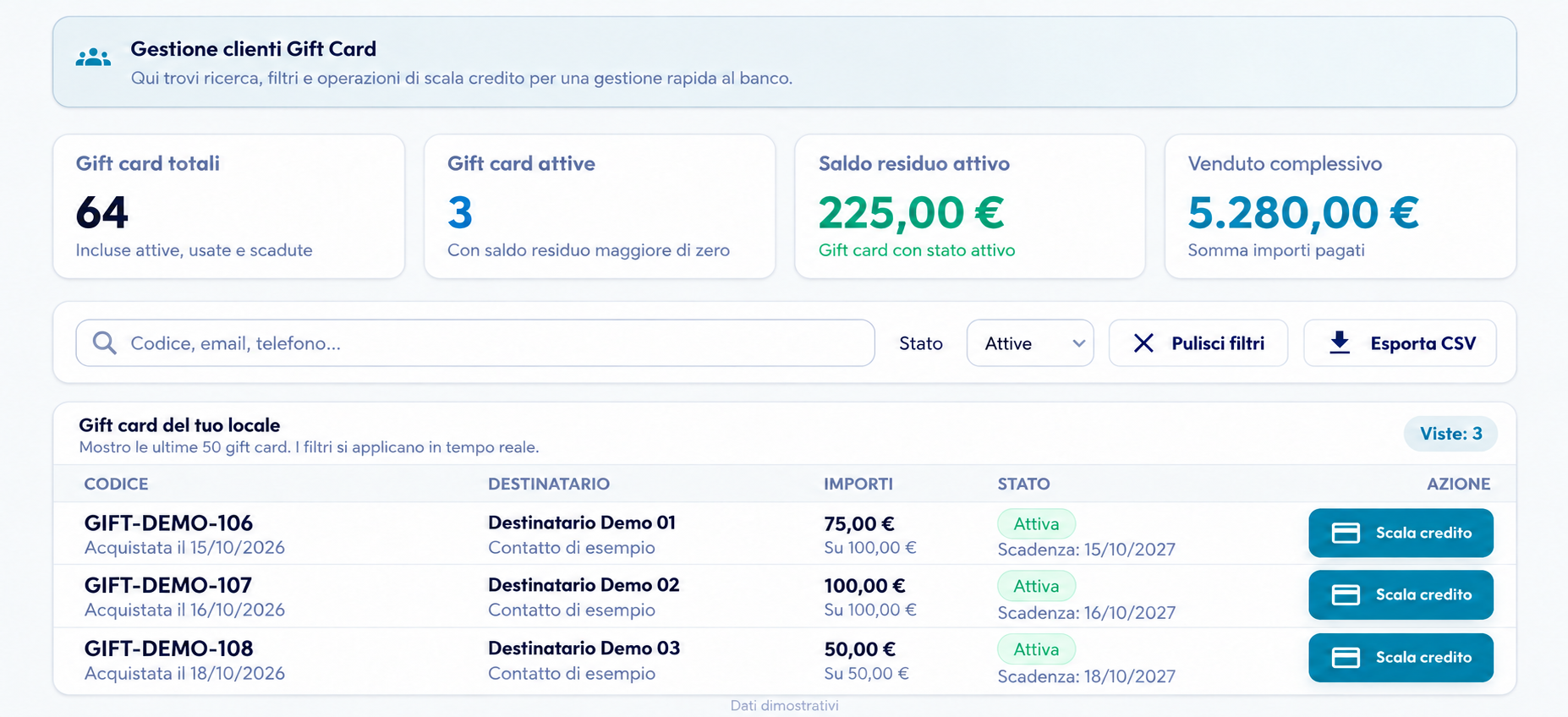Click the Gestione clienti Gift Card title
Viewport: 1568px width, 717px height.
[253, 49]
